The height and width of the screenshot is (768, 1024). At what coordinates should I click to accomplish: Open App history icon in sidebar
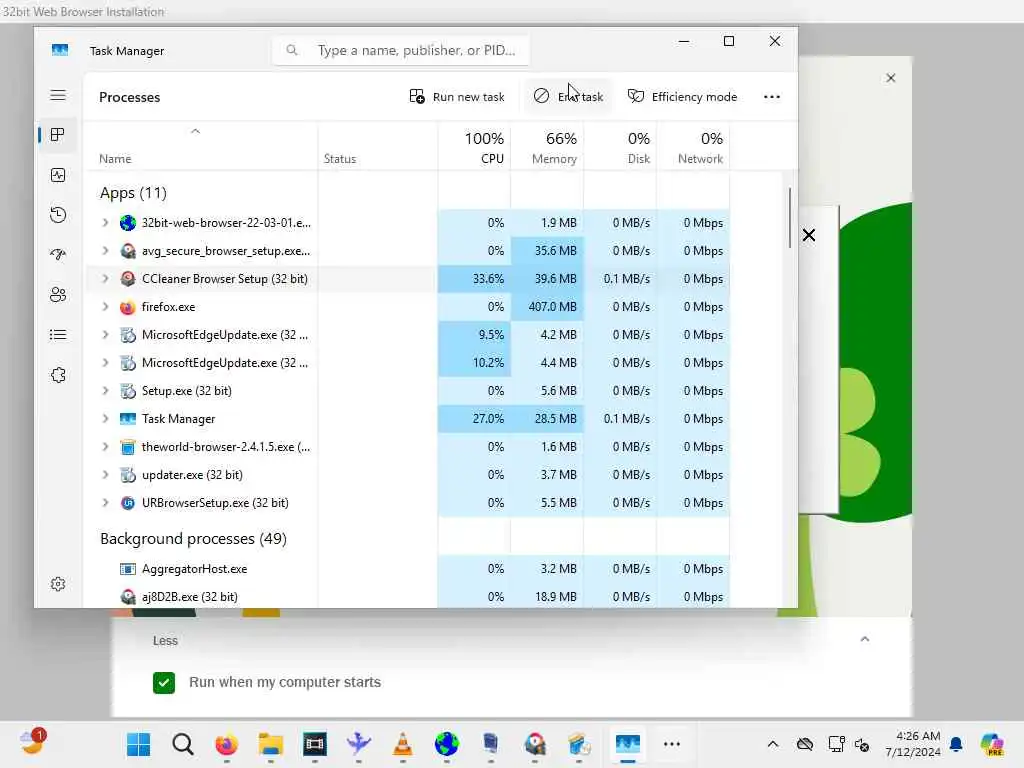coord(58,215)
